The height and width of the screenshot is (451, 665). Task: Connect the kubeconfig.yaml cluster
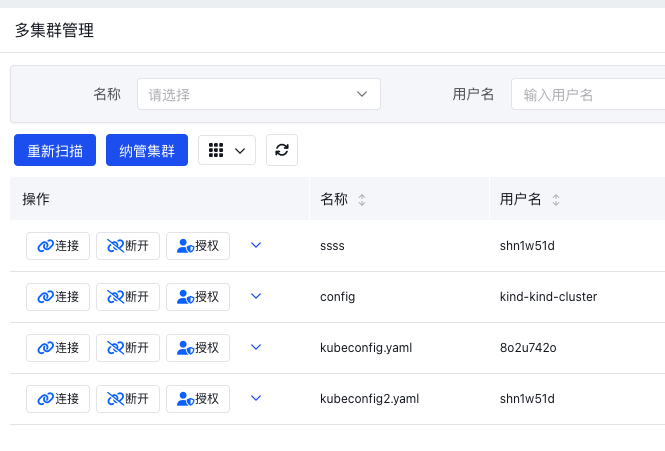(58, 347)
